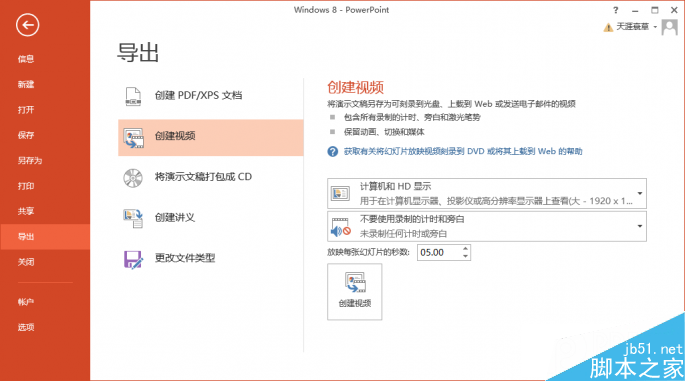Choose 关闭 in the sidebar
685x381 pixels.
26,262
